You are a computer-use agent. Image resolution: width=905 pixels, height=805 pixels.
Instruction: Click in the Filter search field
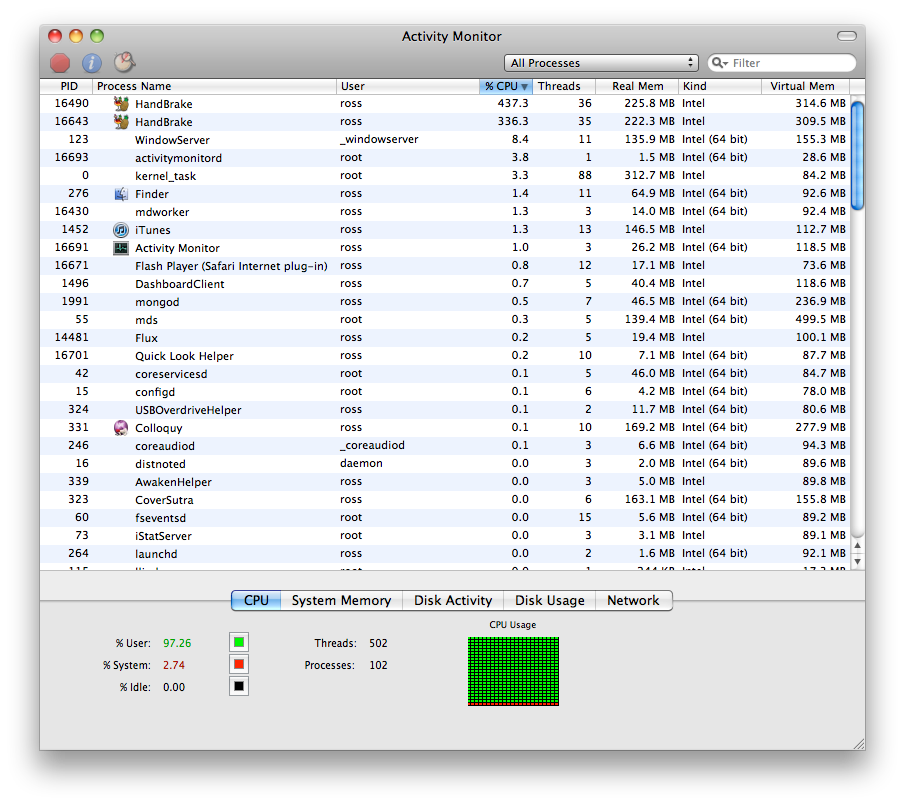(790, 63)
